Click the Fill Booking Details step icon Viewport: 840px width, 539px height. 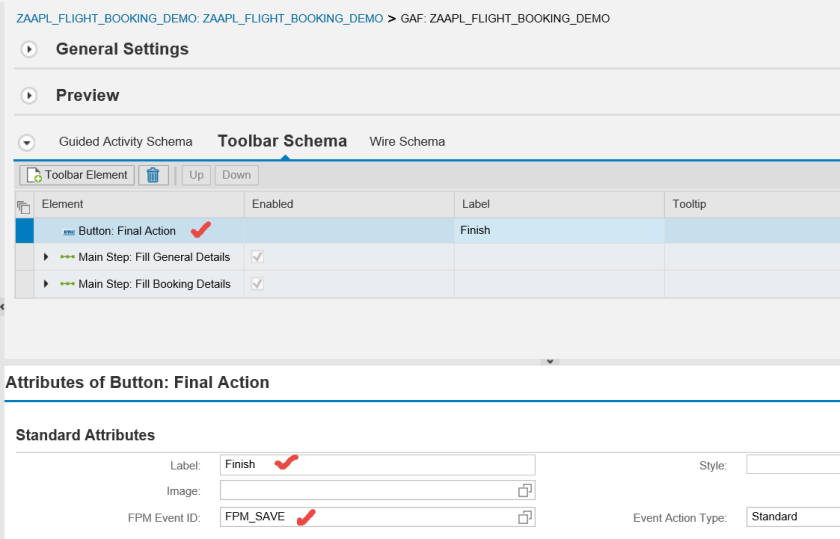click(68, 284)
